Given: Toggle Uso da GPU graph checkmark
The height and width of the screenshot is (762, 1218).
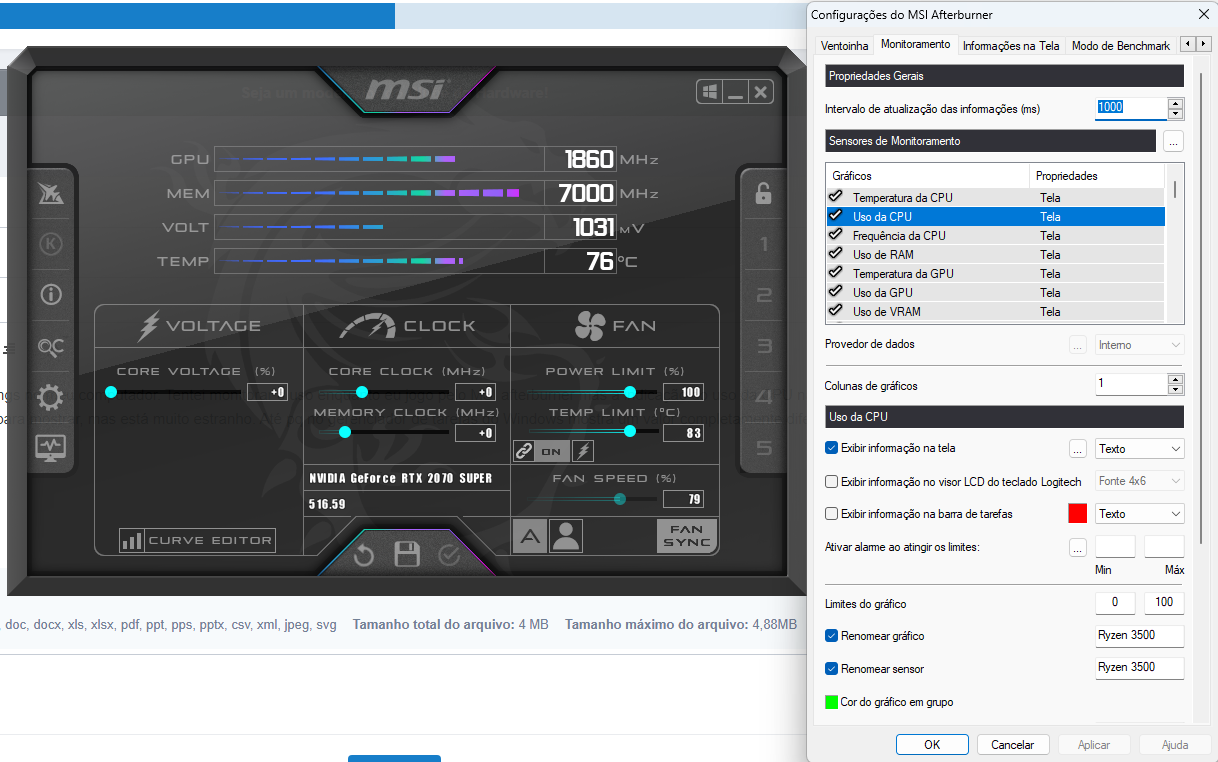Looking at the screenshot, I should pyautogui.click(x=835, y=292).
